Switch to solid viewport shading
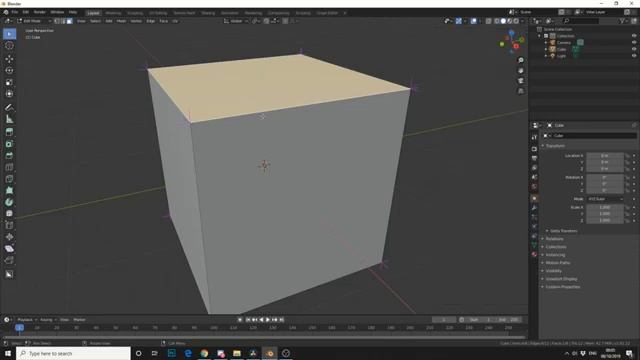The image size is (640, 360). [503, 21]
